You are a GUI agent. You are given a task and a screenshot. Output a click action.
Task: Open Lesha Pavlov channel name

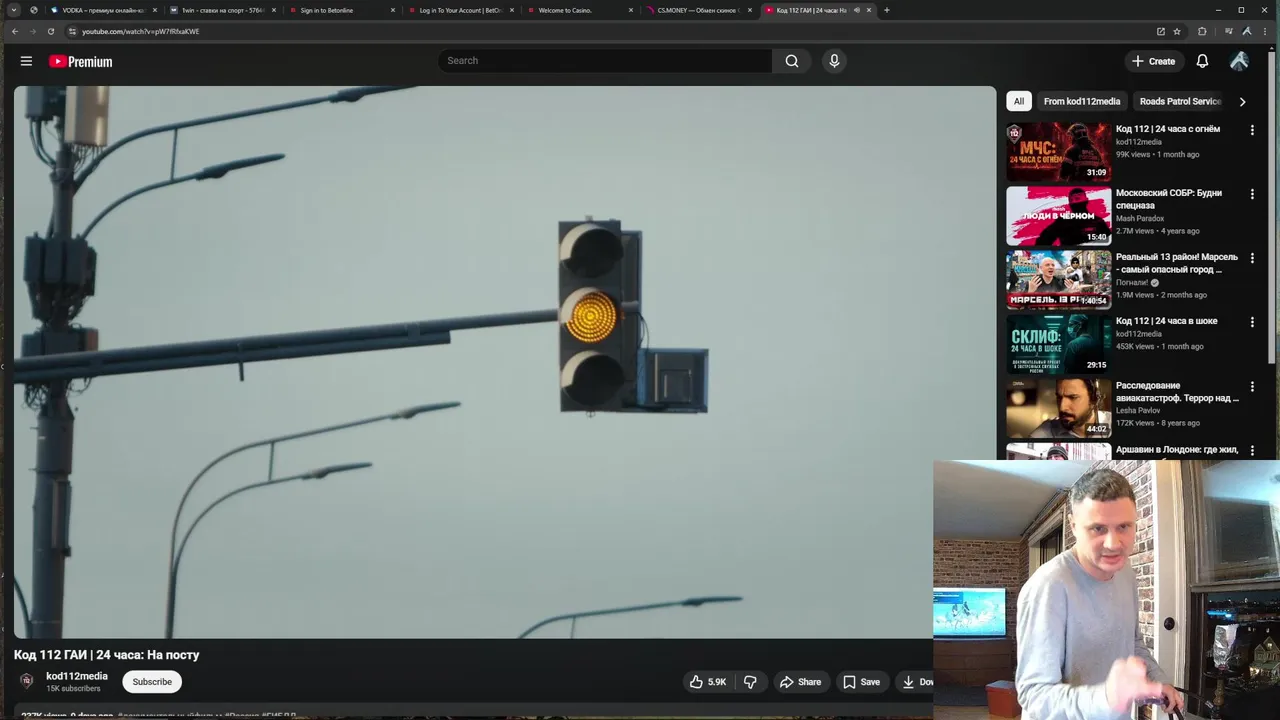point(1138,410)
